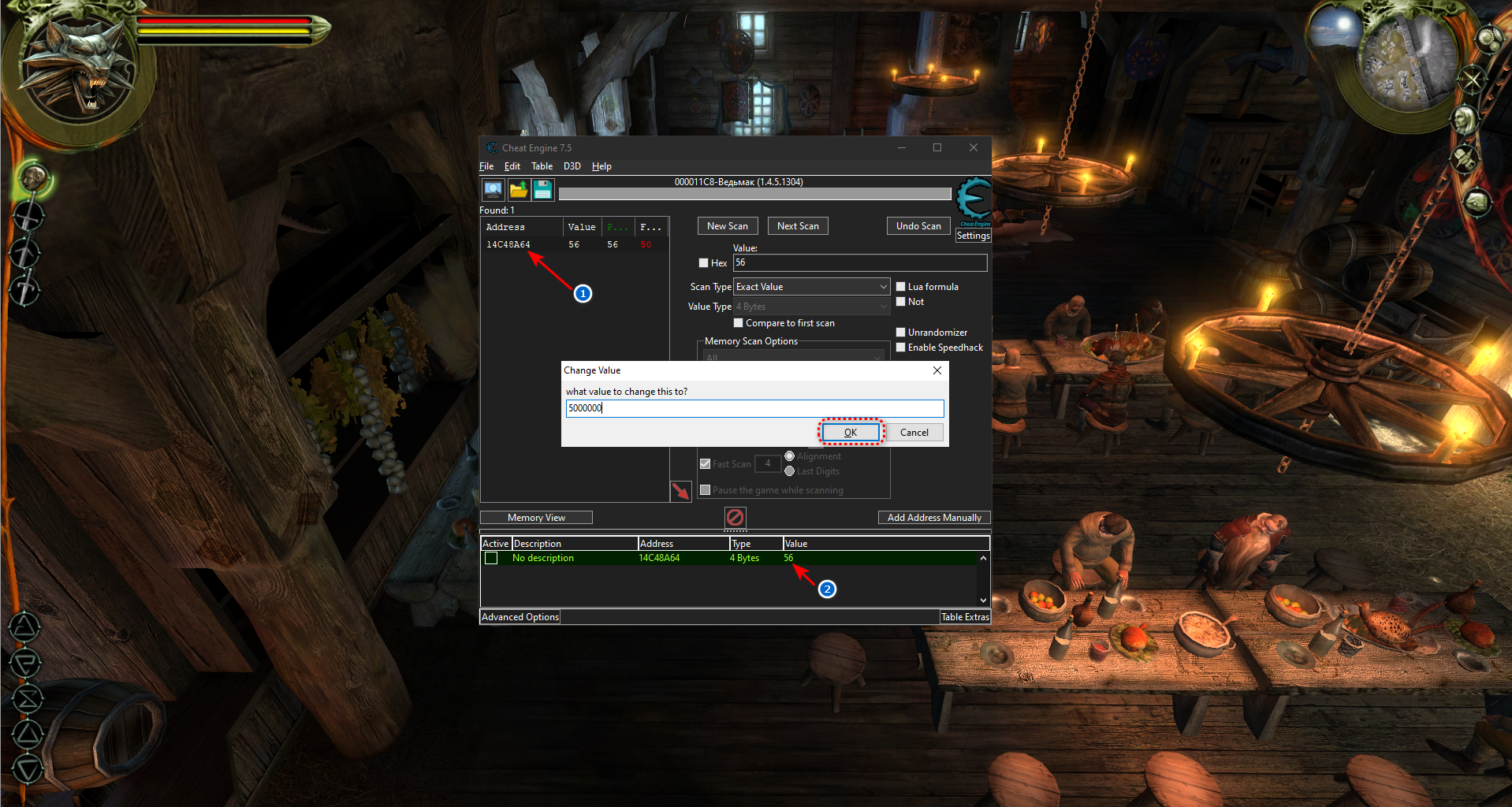Click the Next Scan button
1512x807 pixels.
tap(798, 226)
